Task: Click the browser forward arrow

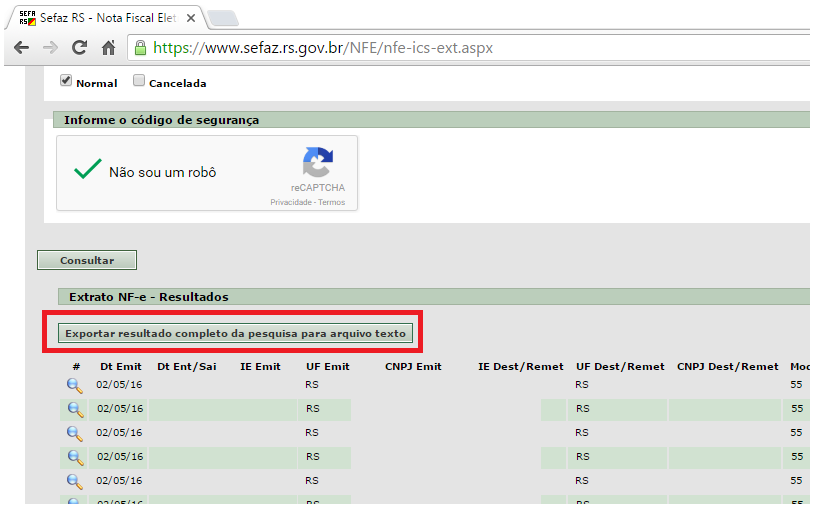Action: click(x=50, y=48)
